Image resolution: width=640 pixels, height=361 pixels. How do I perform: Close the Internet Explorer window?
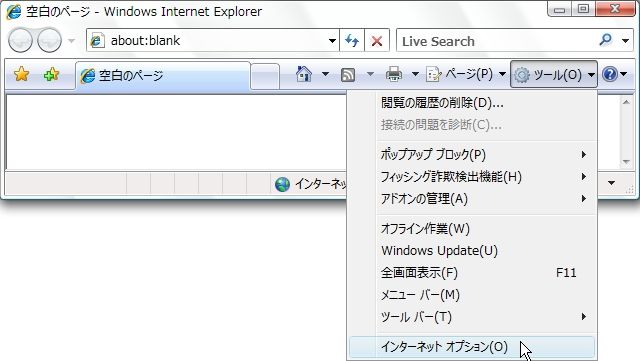pyautogui.click(x=615, y=9)
